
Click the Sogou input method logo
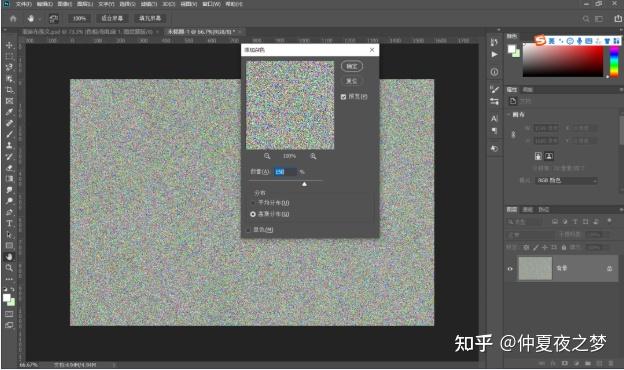(x=540, y=40)
